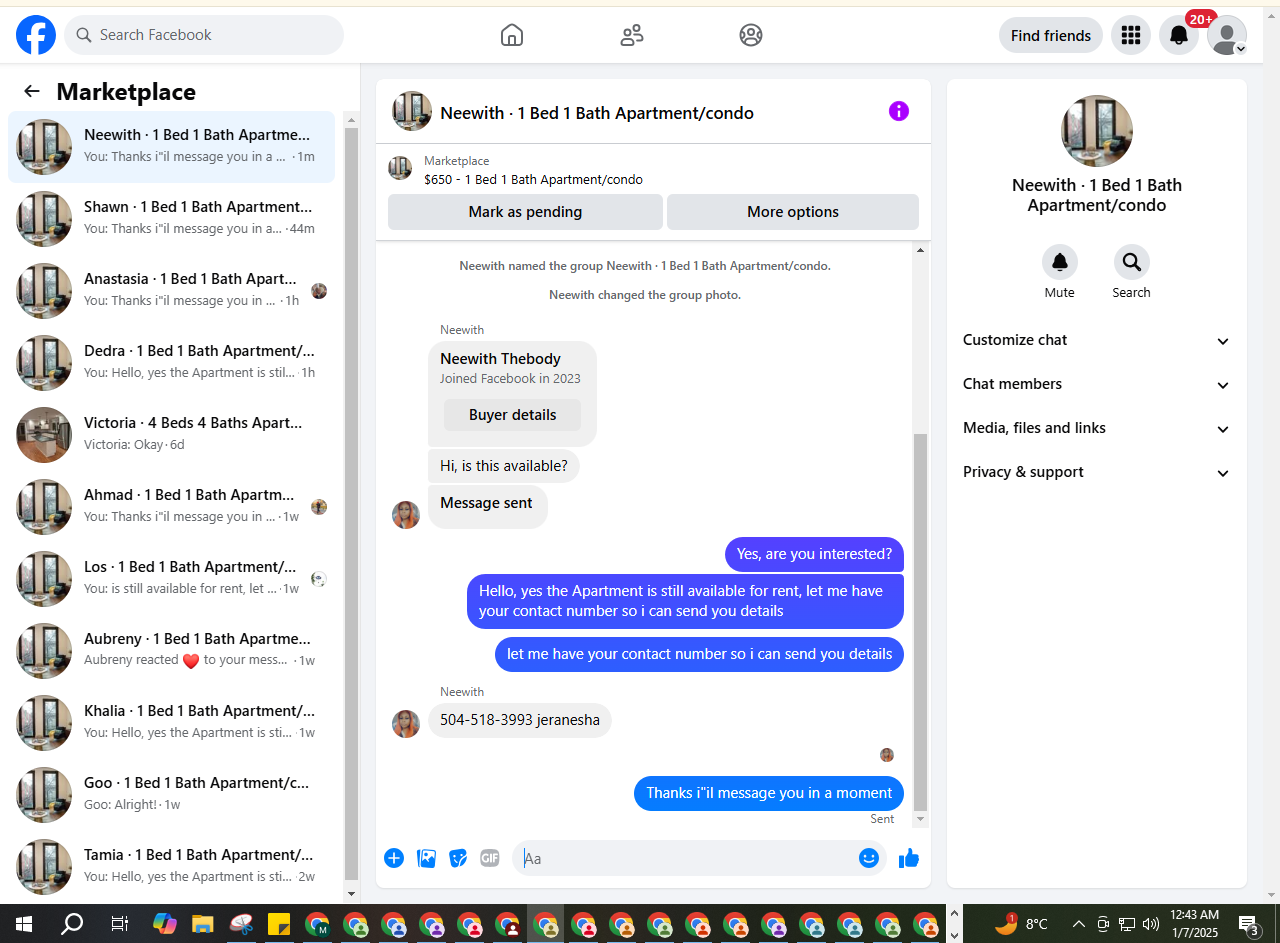The width and height of the screenshot is (1280, 943).
Task: Open Windows Start menu
Action: click(x=24, y=924)
